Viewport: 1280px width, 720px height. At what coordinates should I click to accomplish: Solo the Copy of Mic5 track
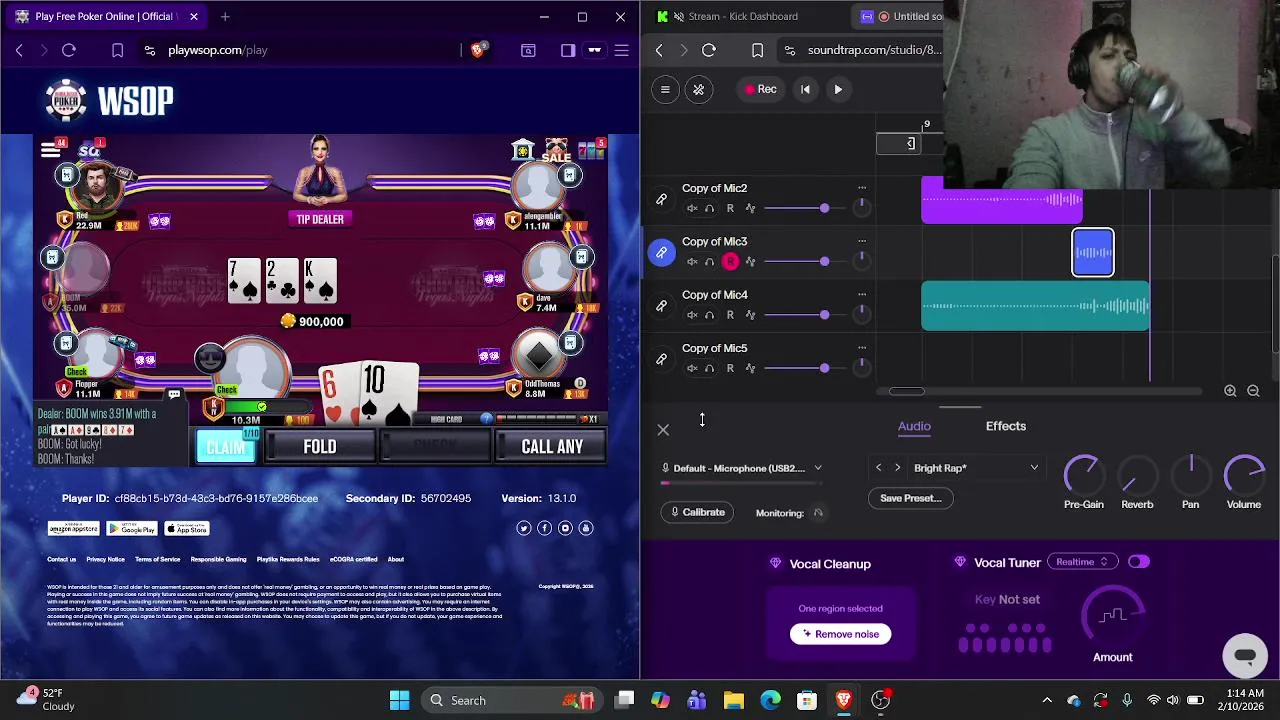(709, 368)
